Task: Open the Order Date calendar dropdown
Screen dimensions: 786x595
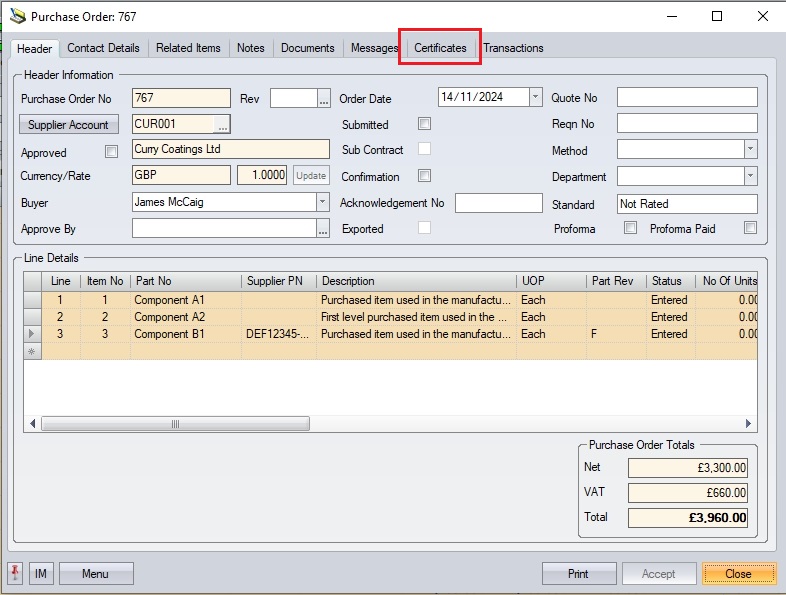Action: click(535, 97)
